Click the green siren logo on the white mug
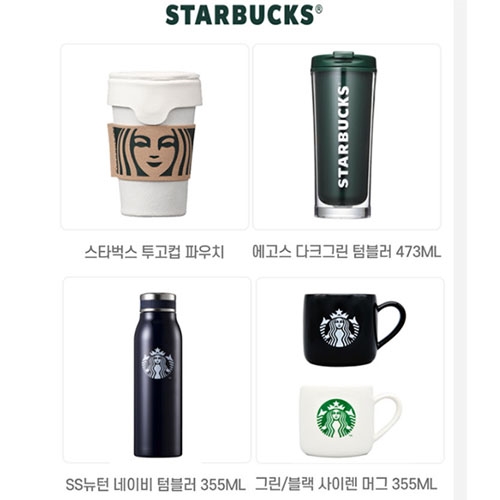Screen dimensions: 500x500 coord(336,419)
